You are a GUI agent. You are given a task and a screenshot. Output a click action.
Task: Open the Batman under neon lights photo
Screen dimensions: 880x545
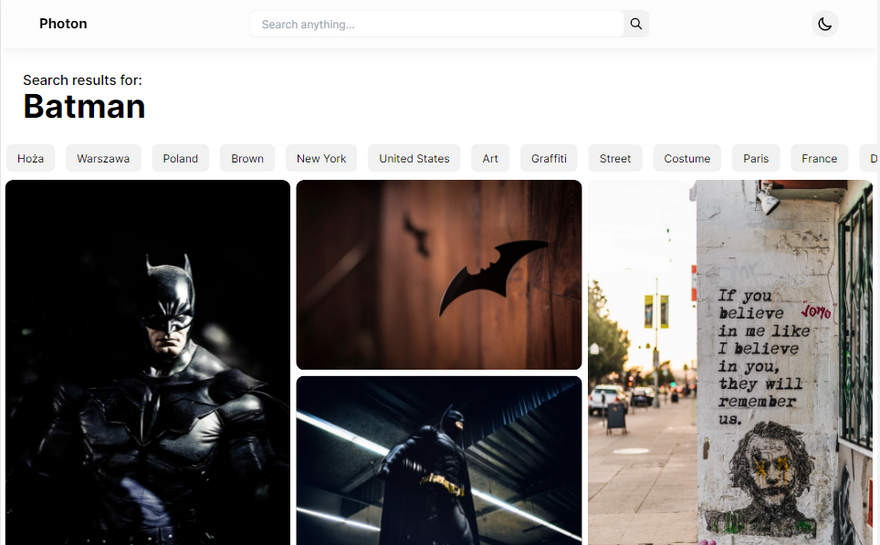pyautogui.click(x=439, y=460)
